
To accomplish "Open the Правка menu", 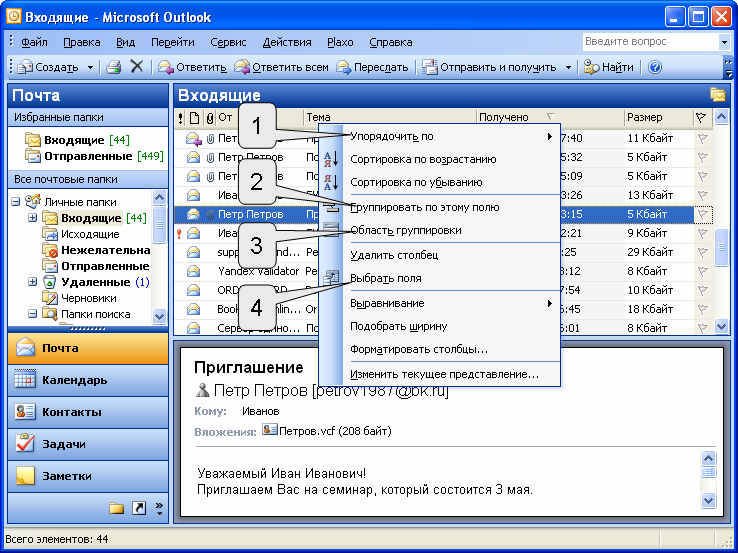I will pyautogui.click(x=82, y=42).
